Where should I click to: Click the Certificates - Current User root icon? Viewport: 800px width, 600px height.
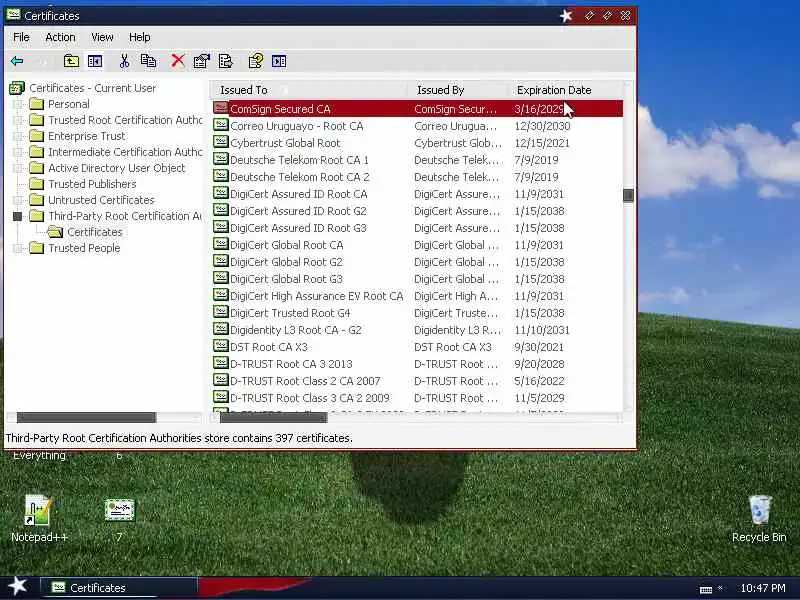17,88
